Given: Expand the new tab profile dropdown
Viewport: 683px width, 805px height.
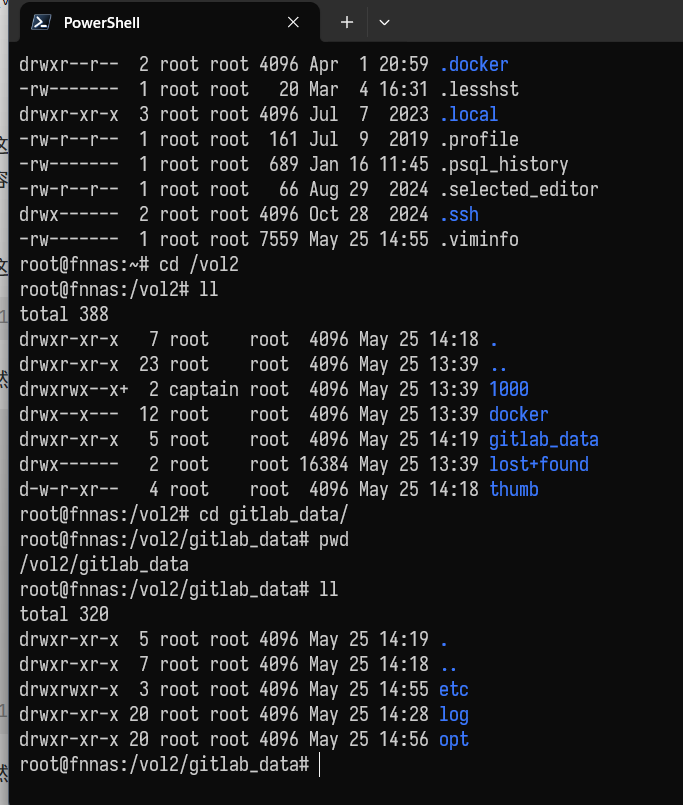Looking at the screenshot, I should (x=384, y=23).
